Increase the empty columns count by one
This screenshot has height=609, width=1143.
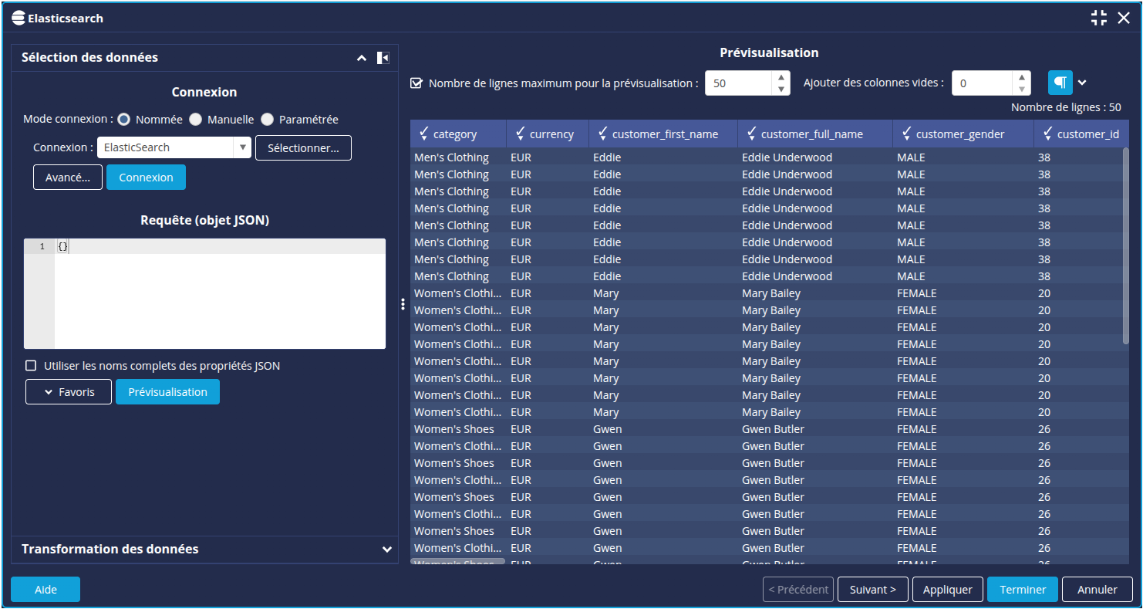pos(1021,77)
